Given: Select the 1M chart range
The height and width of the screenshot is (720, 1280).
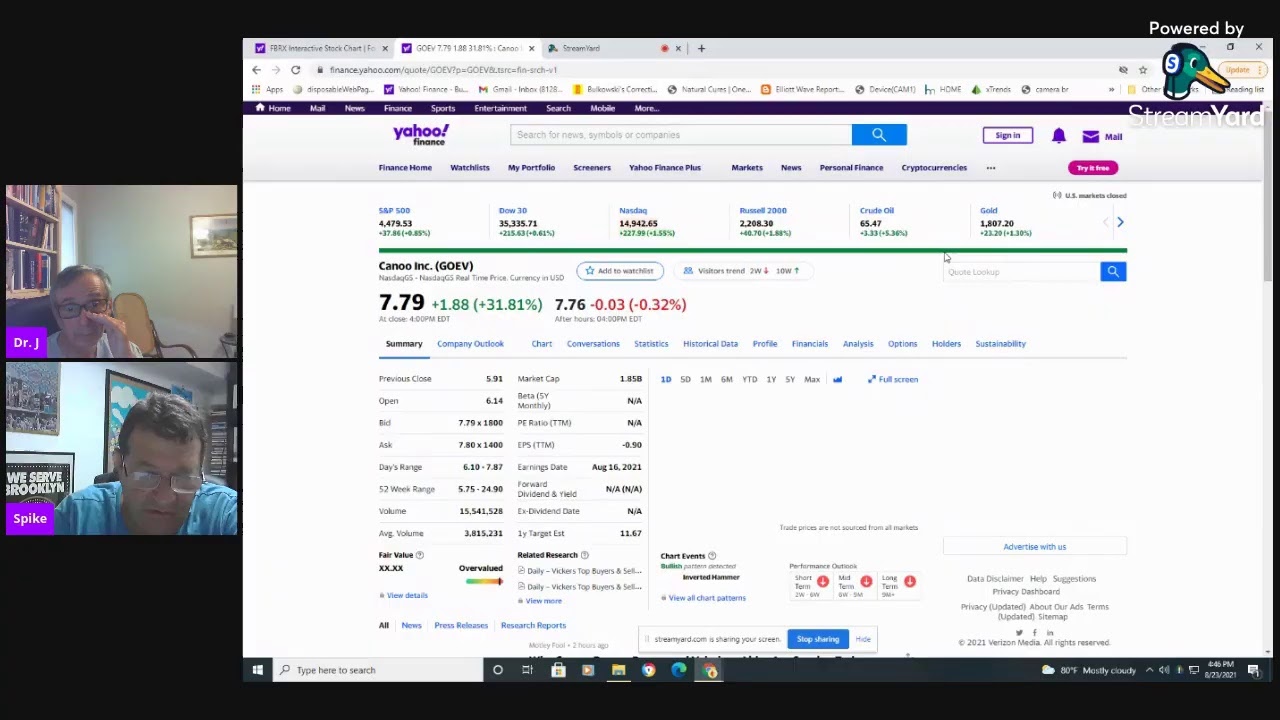Looking at the screenshot, I should (705, 379).
